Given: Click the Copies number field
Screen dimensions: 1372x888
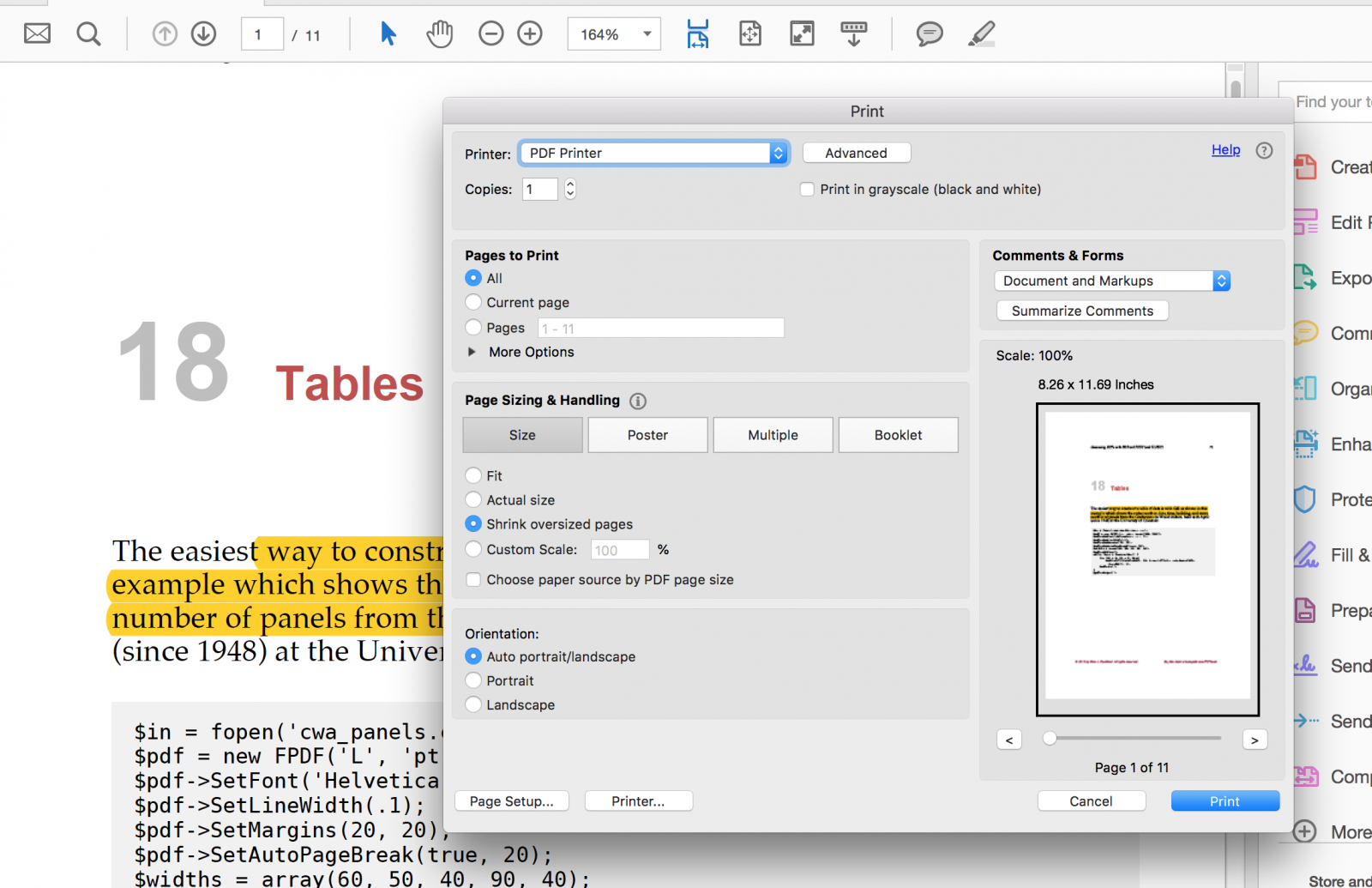Looking at the screenshot, I should tap(540, 190).
